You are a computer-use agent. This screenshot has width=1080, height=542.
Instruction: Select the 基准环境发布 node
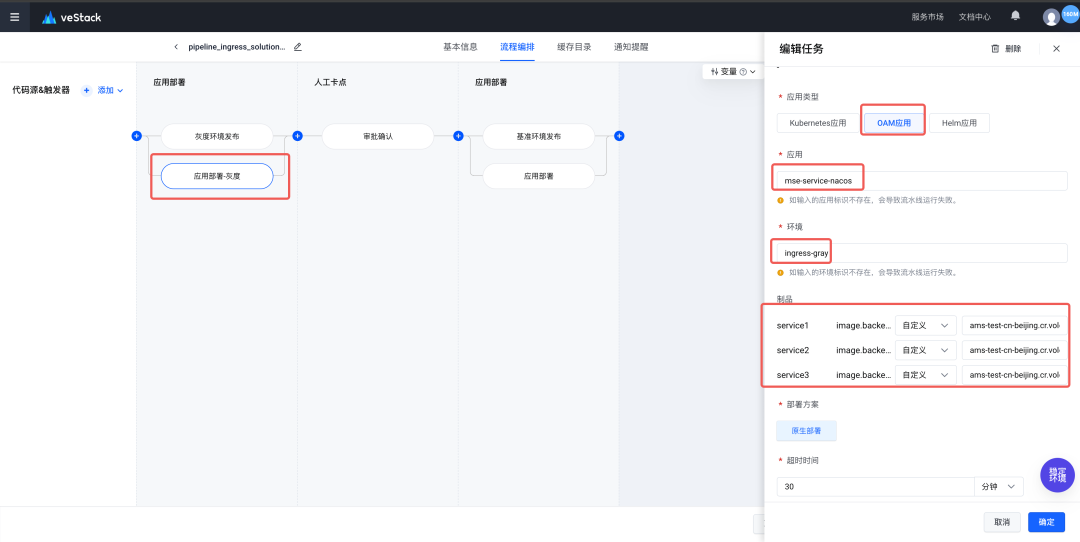539,136
